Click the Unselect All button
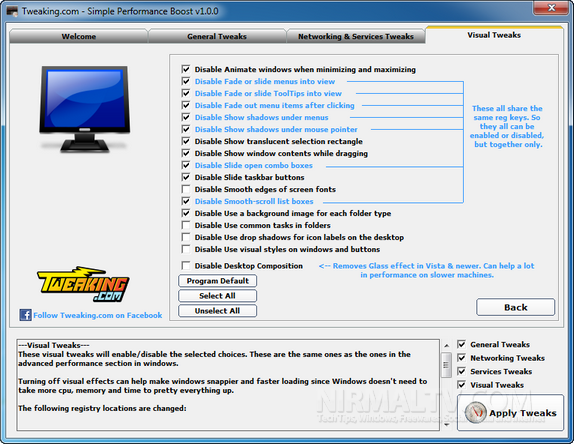This screenshot has width=574, height=444. [x=217, y=311]
